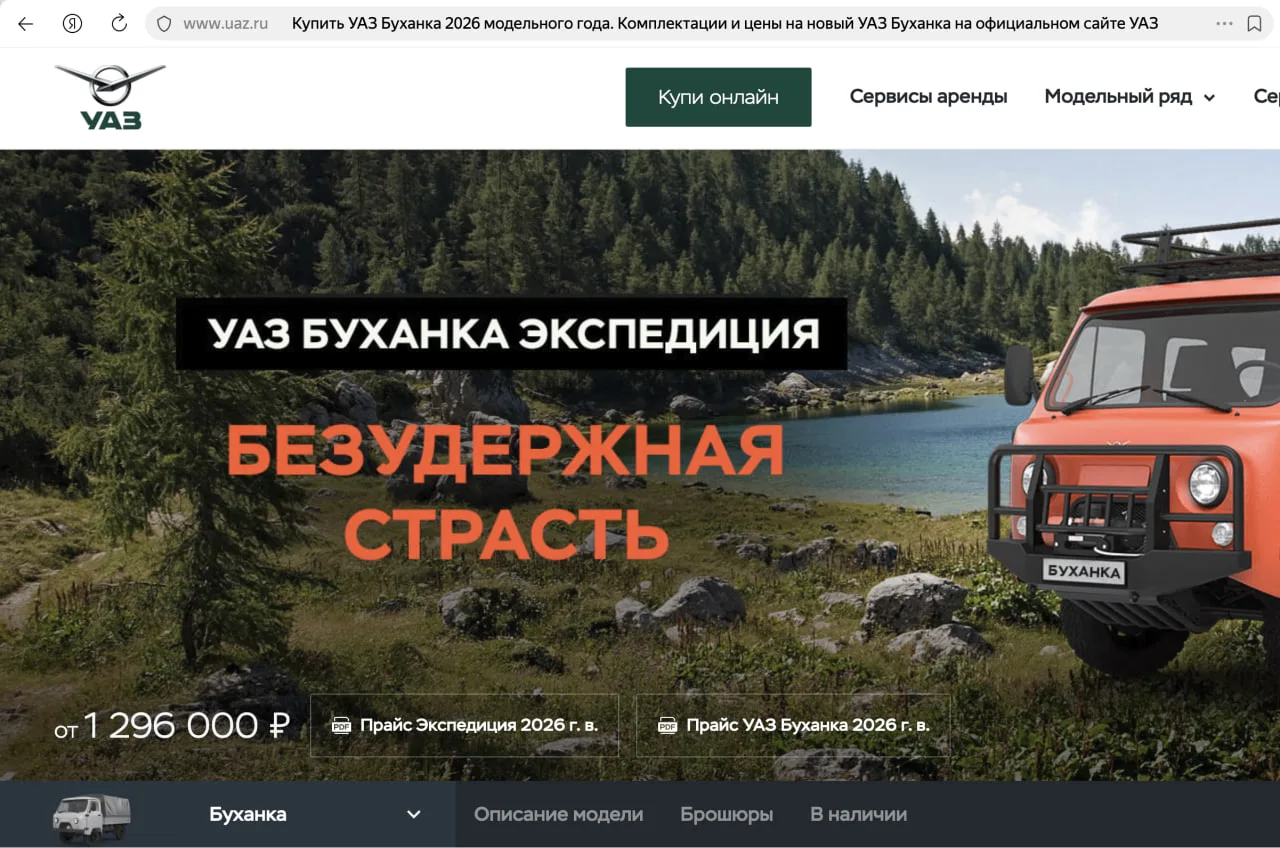The width and height of the screenshot is (1280, 848).
Task: Click the УАЗ БУХАНКА ЭКСПЕДИЦИЯ banner heading
Action: click(x=512, y=333)
